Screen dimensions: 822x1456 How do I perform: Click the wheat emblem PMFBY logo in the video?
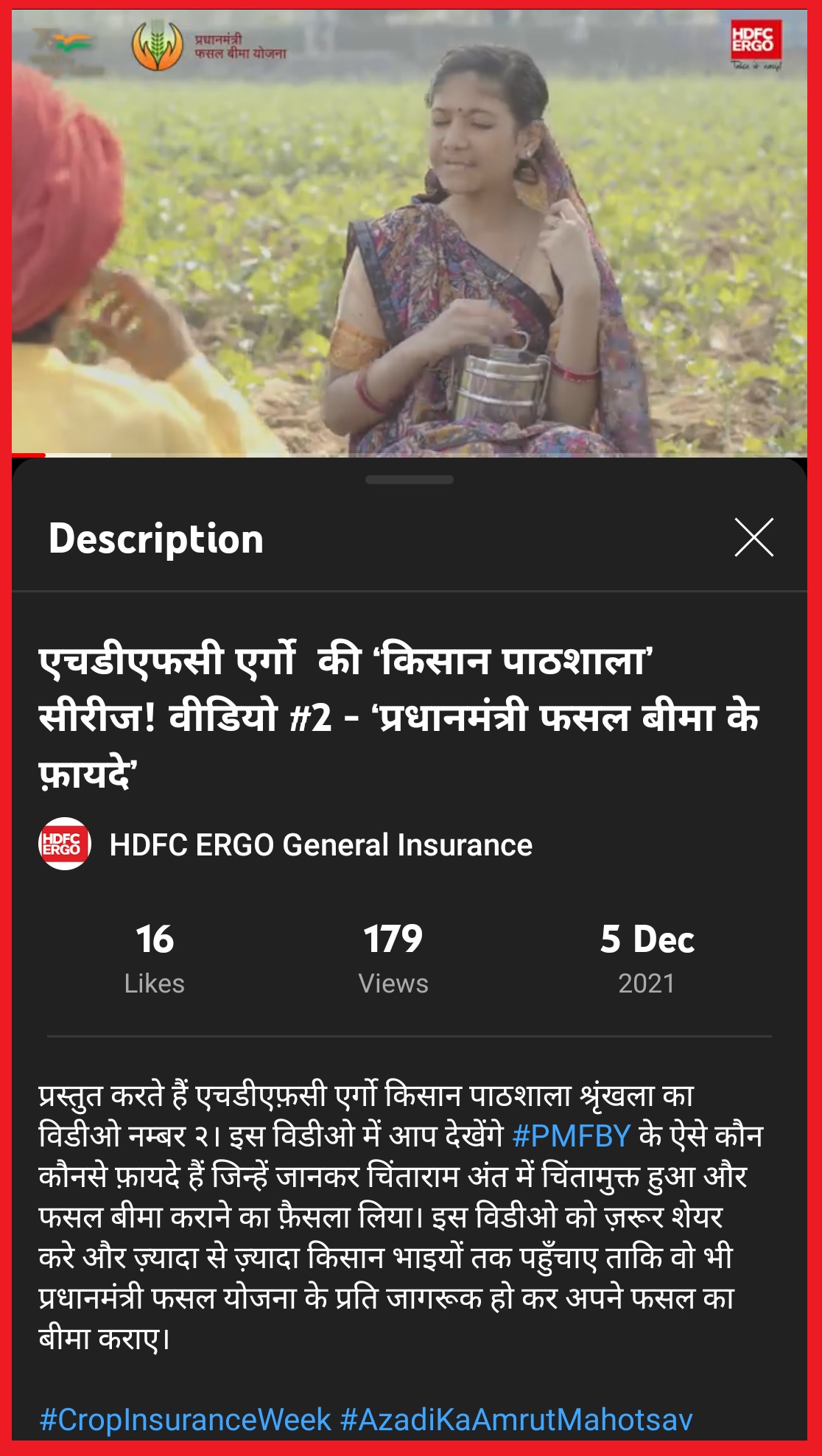click(157, 46)
